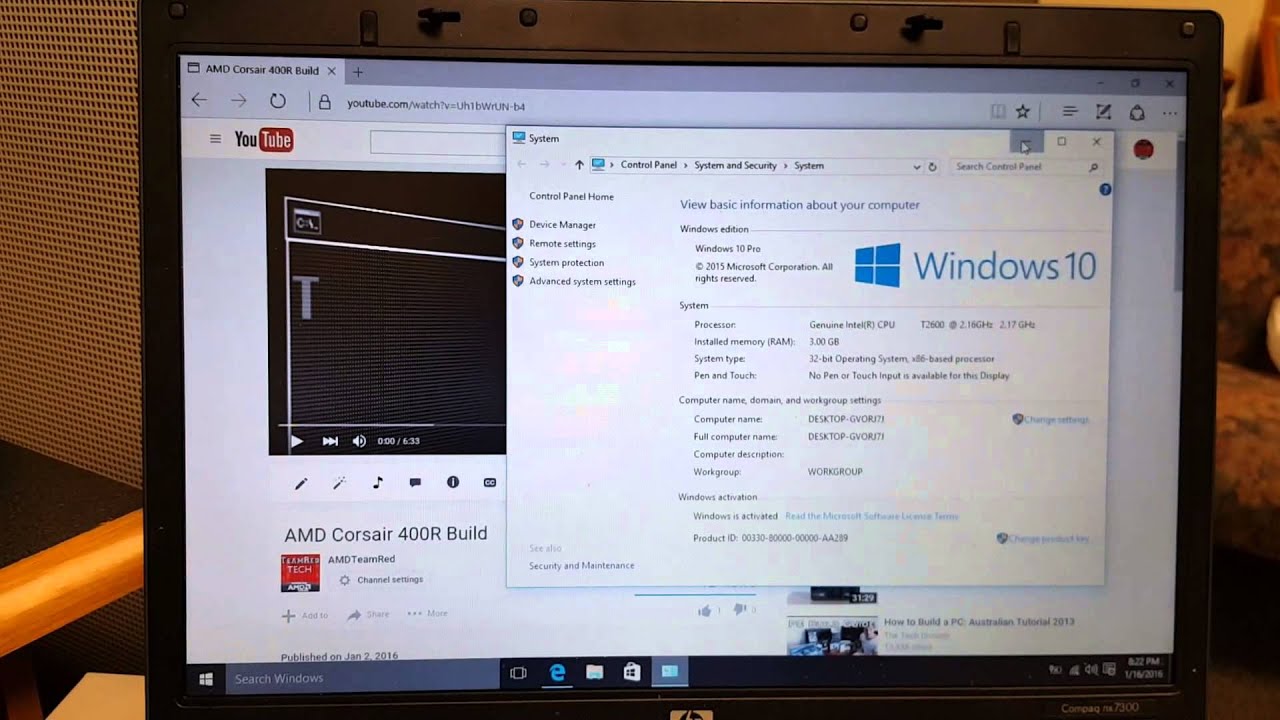Click the YouTube search box
Screen dimensions: 1280x720
(x=437, y=142)
